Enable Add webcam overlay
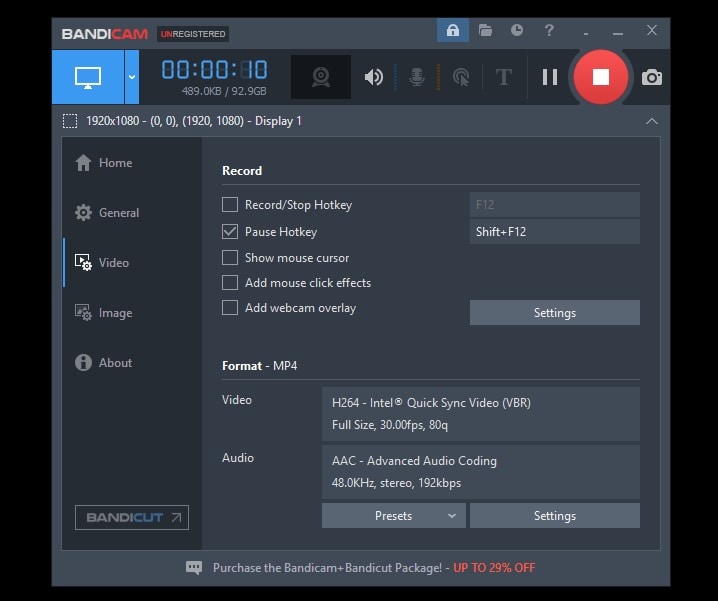The width and height of the screenshot is (718, 601). tap(230, 308)
